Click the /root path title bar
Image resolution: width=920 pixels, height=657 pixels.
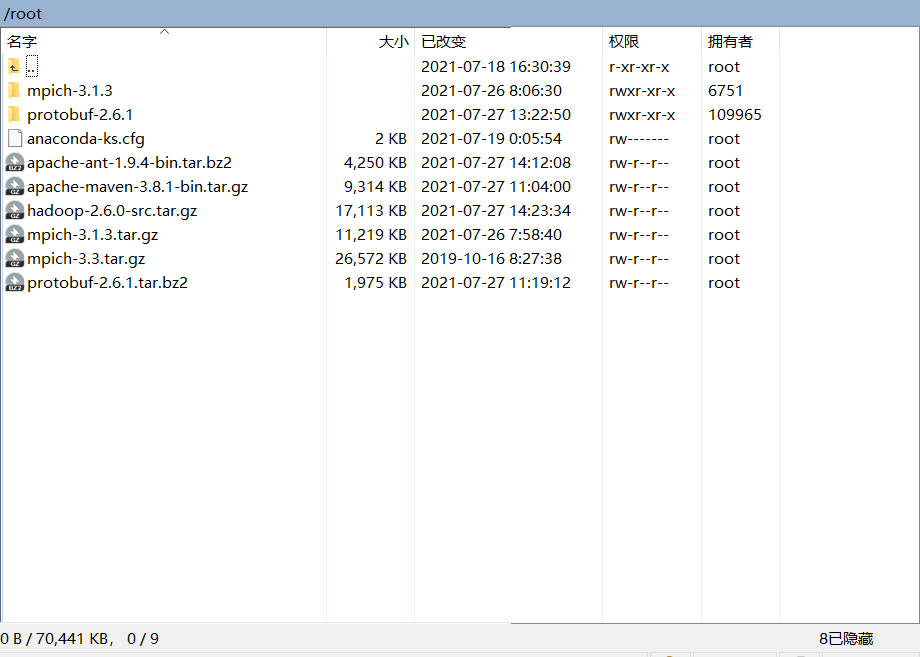[x=460, y=13]
